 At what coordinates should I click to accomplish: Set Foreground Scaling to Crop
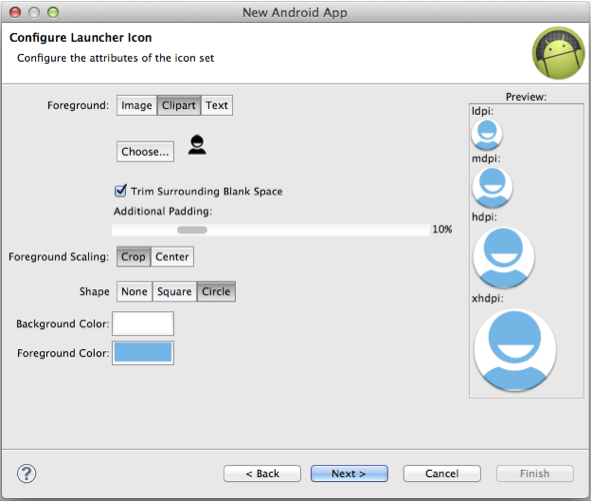pos(133,257)
